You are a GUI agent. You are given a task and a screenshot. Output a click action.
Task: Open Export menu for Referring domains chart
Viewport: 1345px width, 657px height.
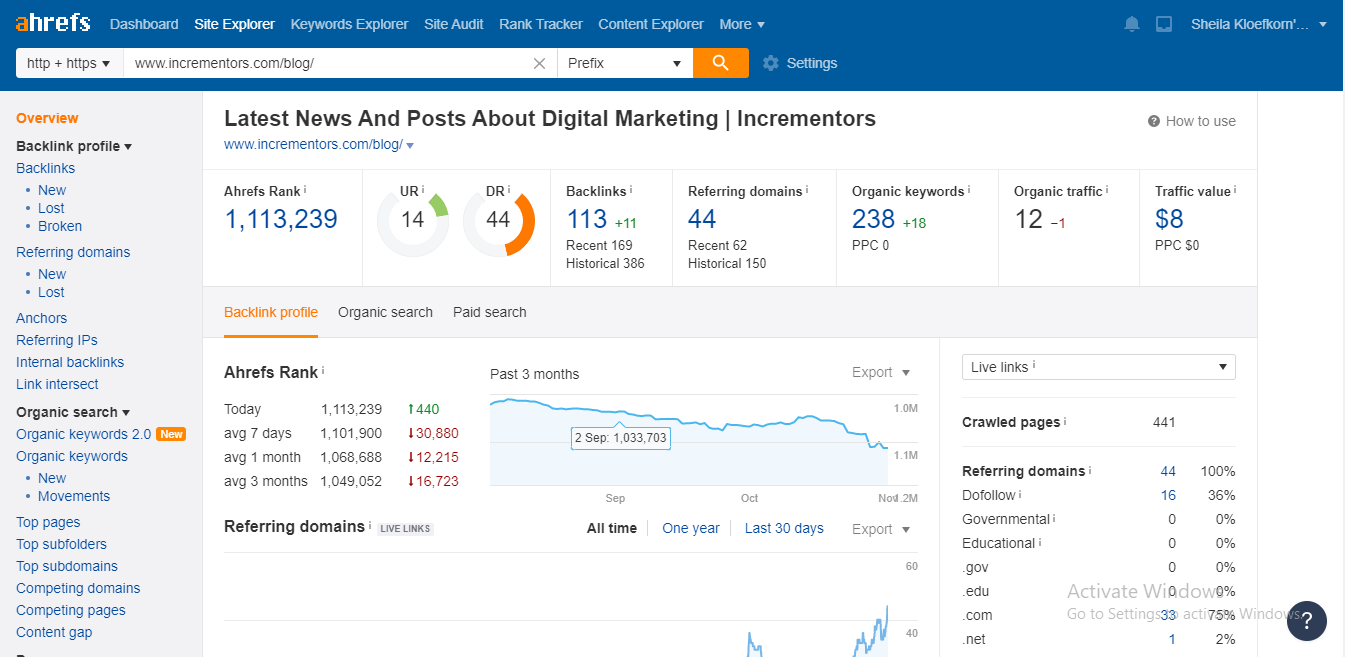(x=881, y=529)
